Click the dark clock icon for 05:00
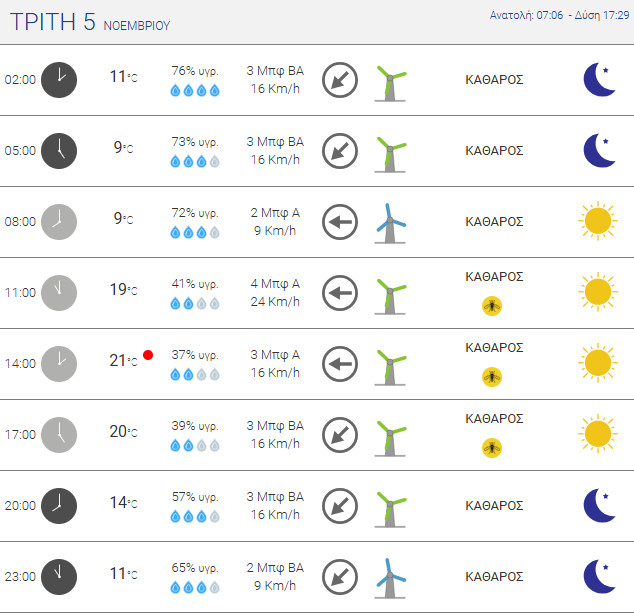Viewport: 634px width, 613px height. pyautogui.click(x=59, y=151)
